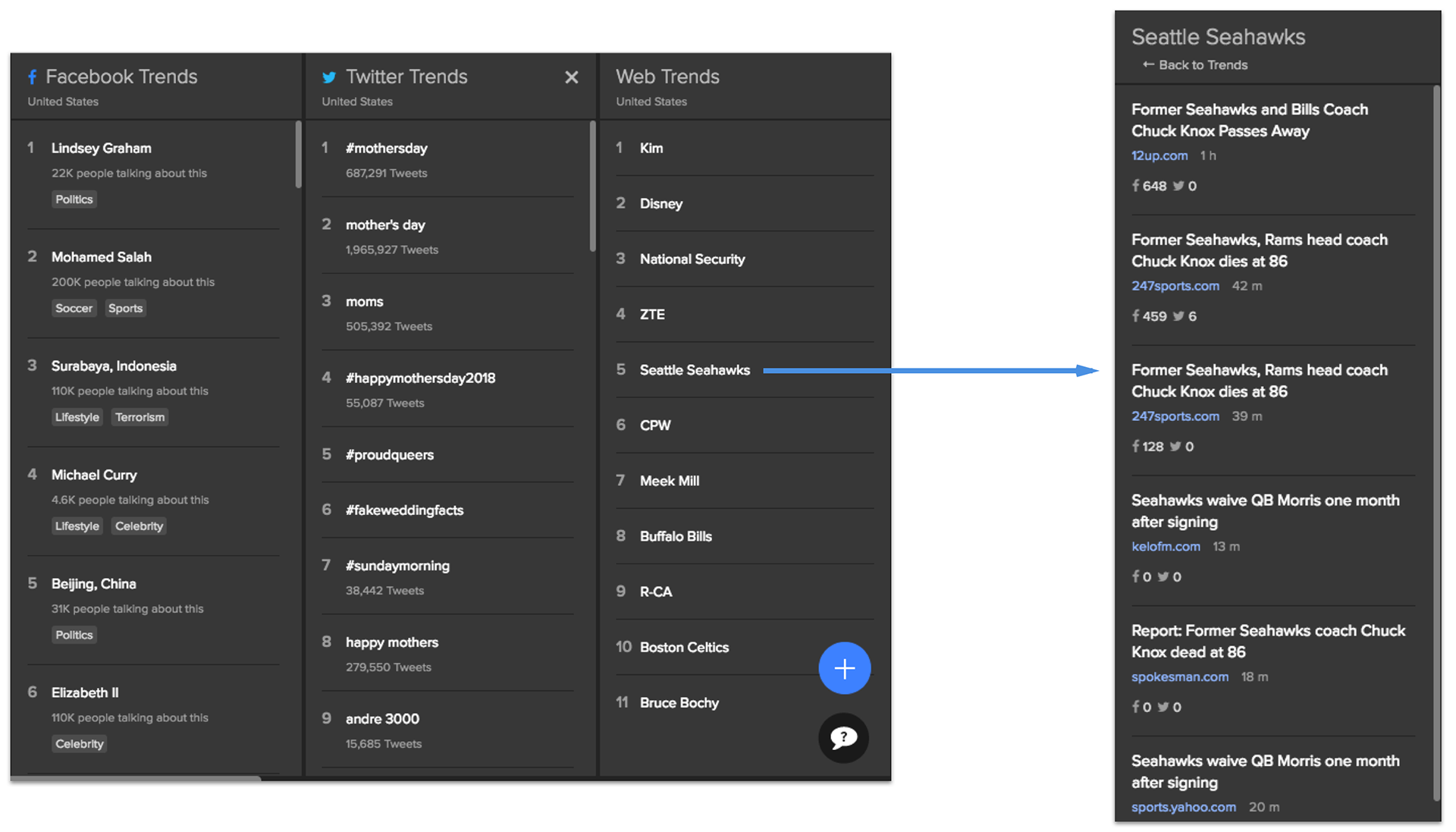Click horizontal scrollbar below trend columns
The image size is (1456, 832).
click(x=136, y=777)
